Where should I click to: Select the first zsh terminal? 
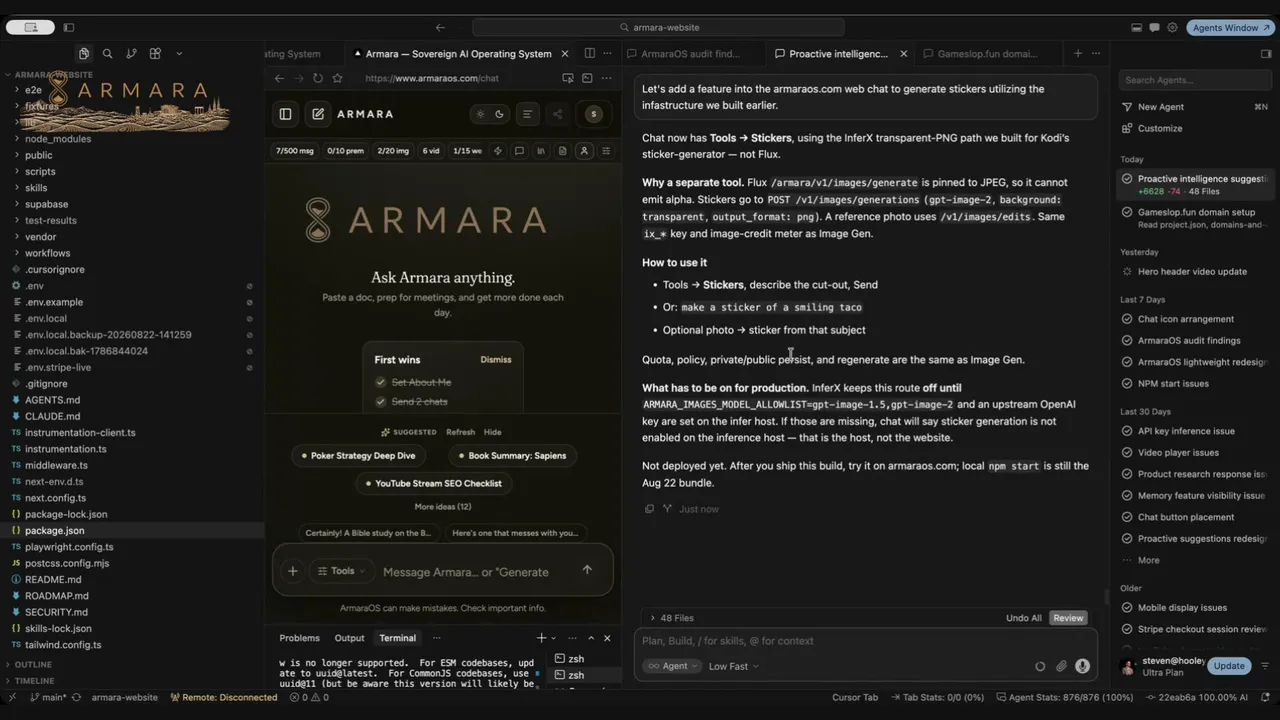tap(576, 659)
